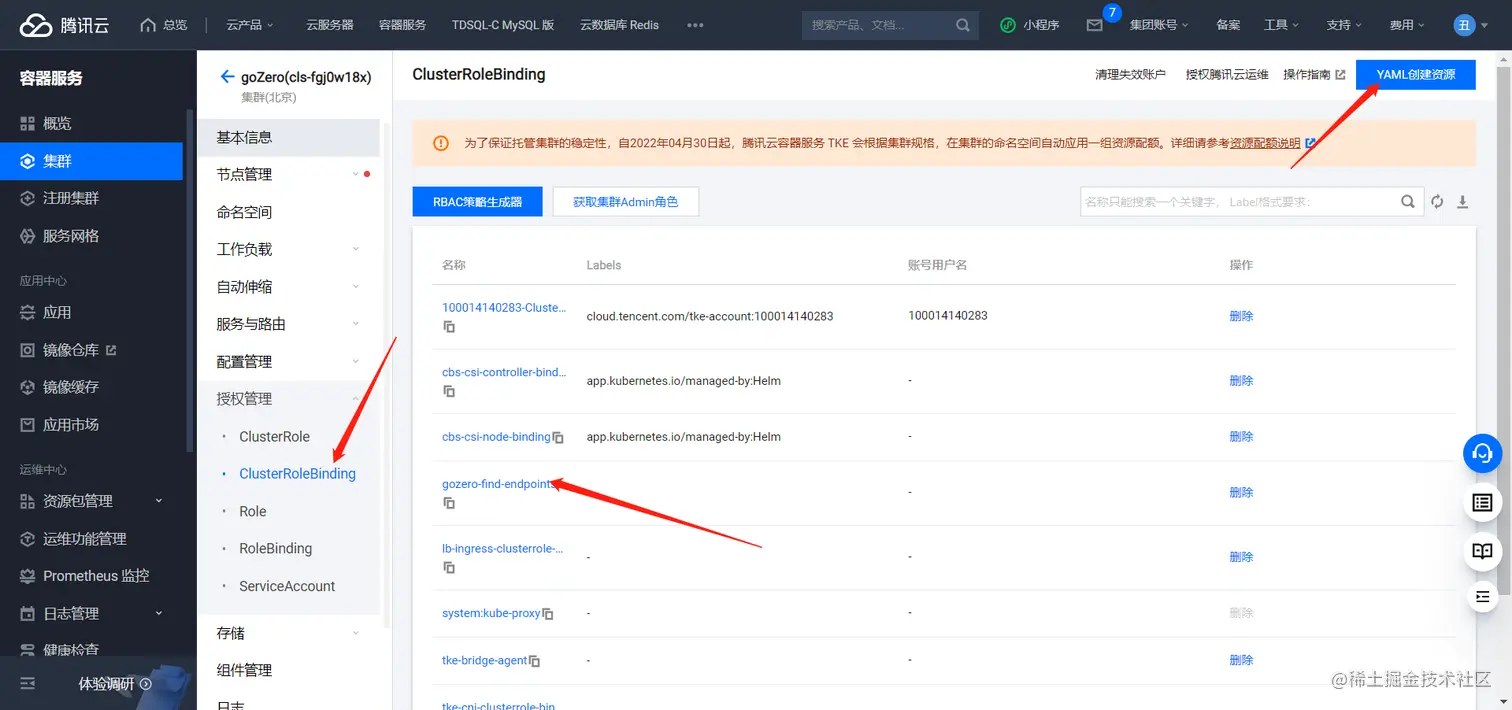Click 获取集群Admin角色 button
The image size is (1512, 710).
coord(626,202)
